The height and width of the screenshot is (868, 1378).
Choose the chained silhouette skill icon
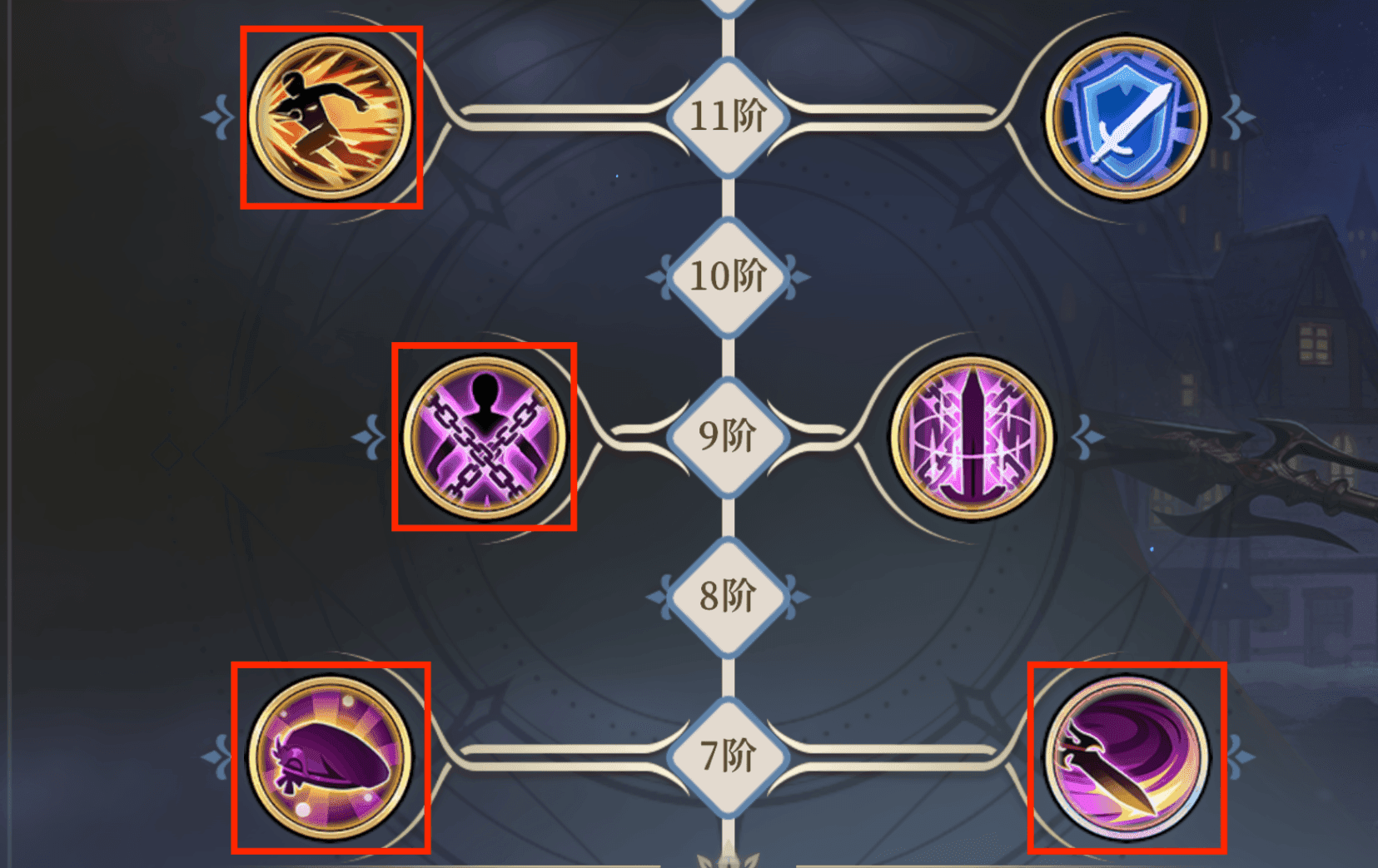point(485,437)
